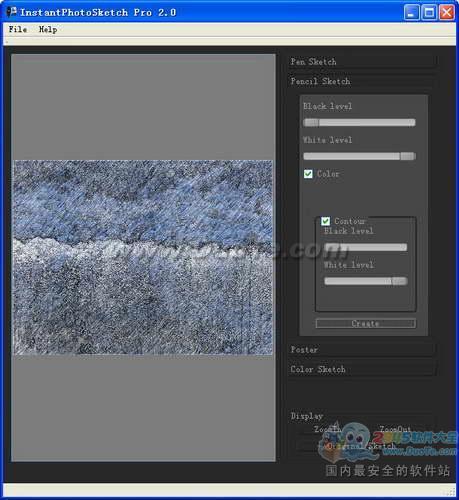Click the Pencil Sketch White level slider
Screen dimensions: 459x500
coord(359,156)
